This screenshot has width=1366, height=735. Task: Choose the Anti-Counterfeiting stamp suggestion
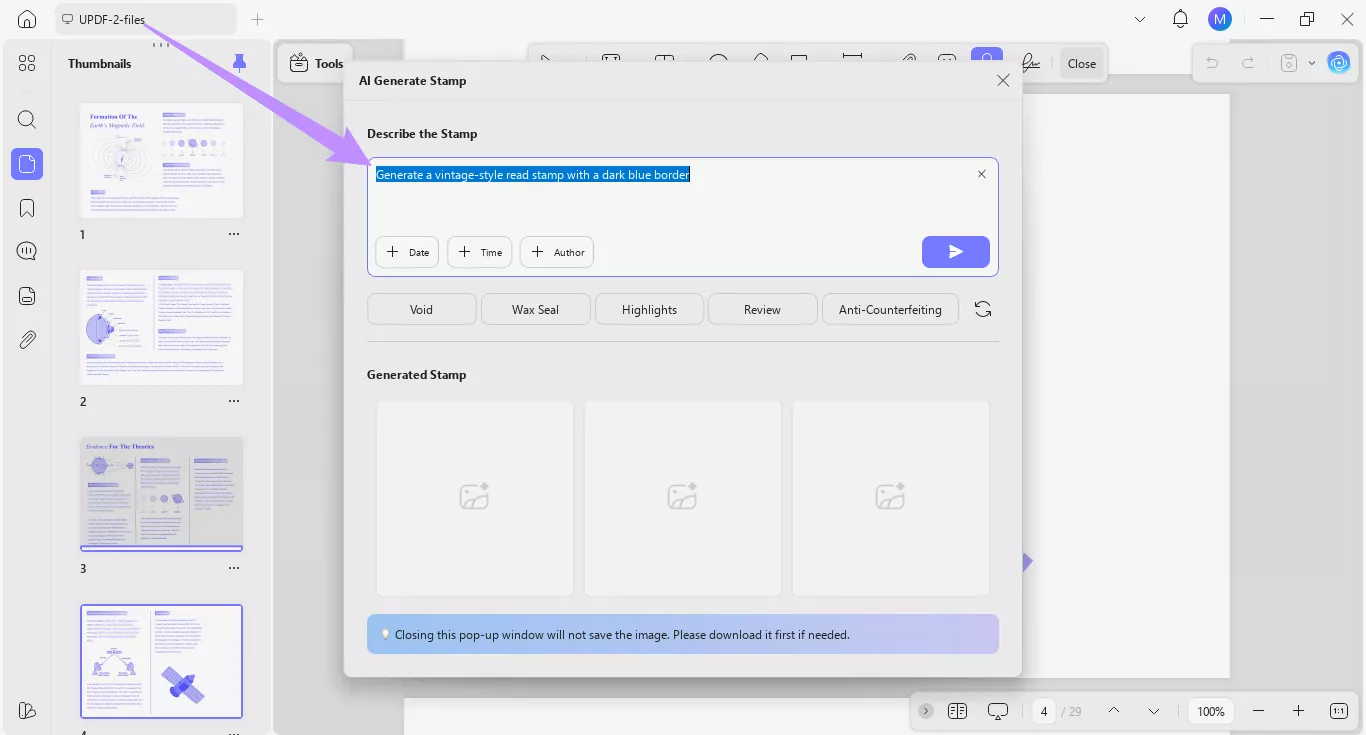click(x=890, y=309)
